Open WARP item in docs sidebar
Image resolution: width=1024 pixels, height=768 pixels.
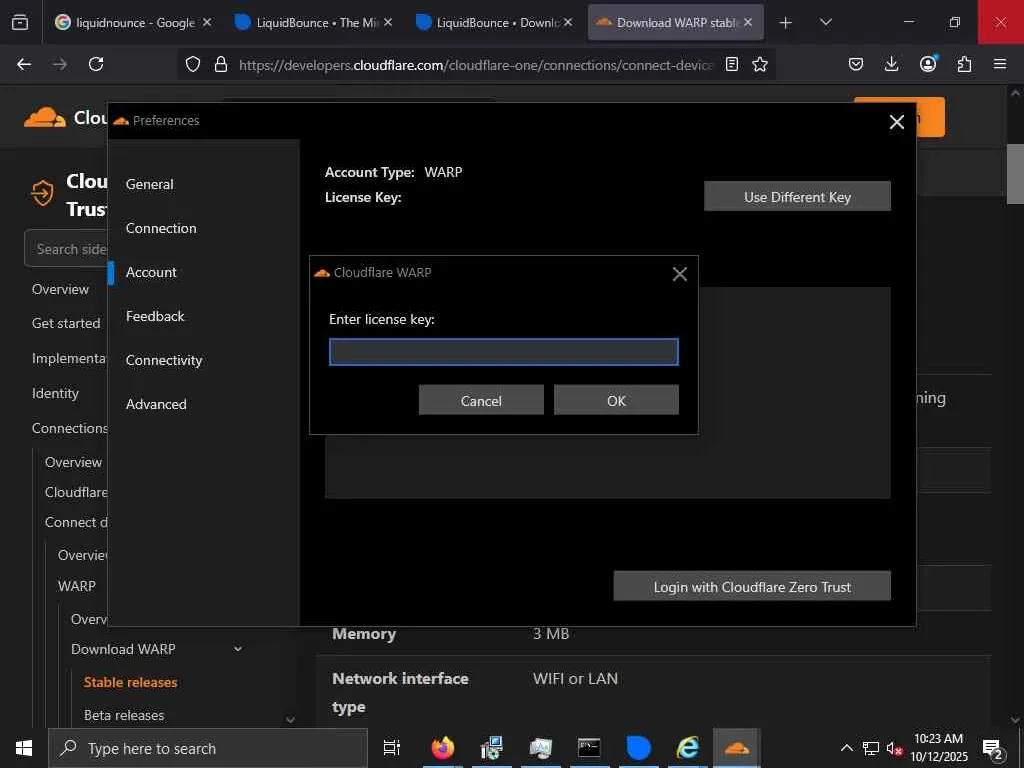[x=76, y=586]
